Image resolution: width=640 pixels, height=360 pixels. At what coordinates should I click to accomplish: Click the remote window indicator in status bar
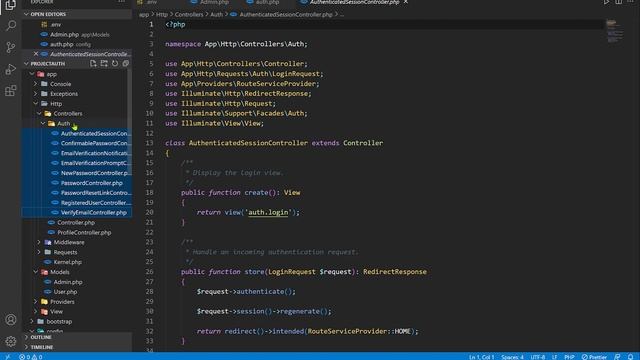pos(8,357)
